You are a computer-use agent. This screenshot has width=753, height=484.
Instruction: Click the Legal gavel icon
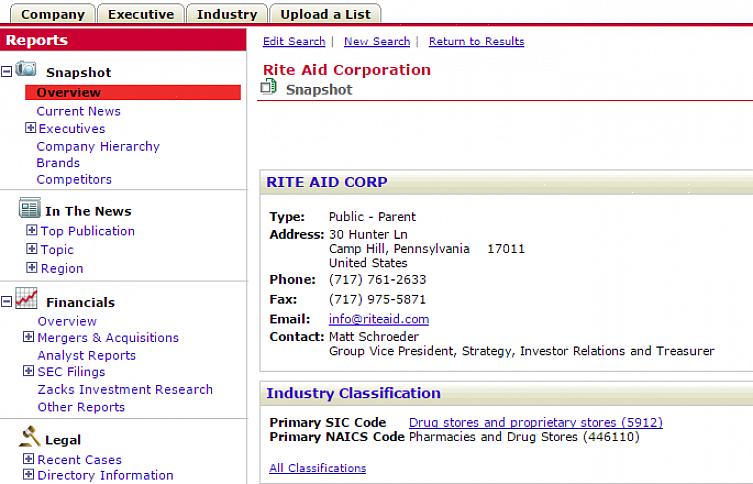pyautogui.click(x=29, y=436)
